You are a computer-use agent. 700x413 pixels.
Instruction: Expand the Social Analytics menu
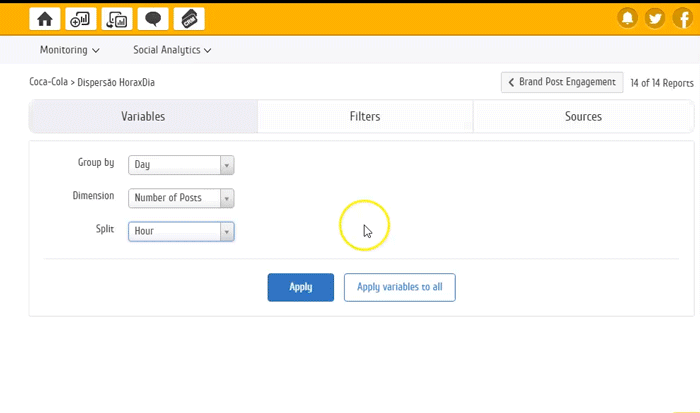[171, 50]
